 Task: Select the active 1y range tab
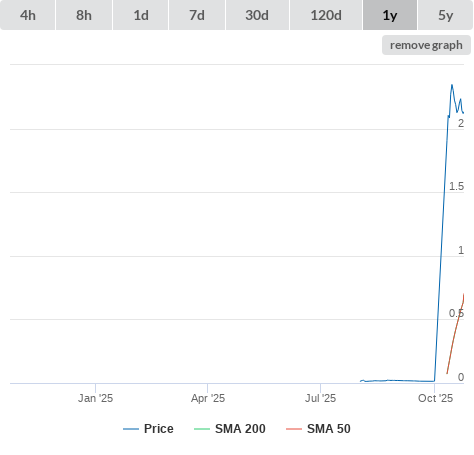[390, 15]
